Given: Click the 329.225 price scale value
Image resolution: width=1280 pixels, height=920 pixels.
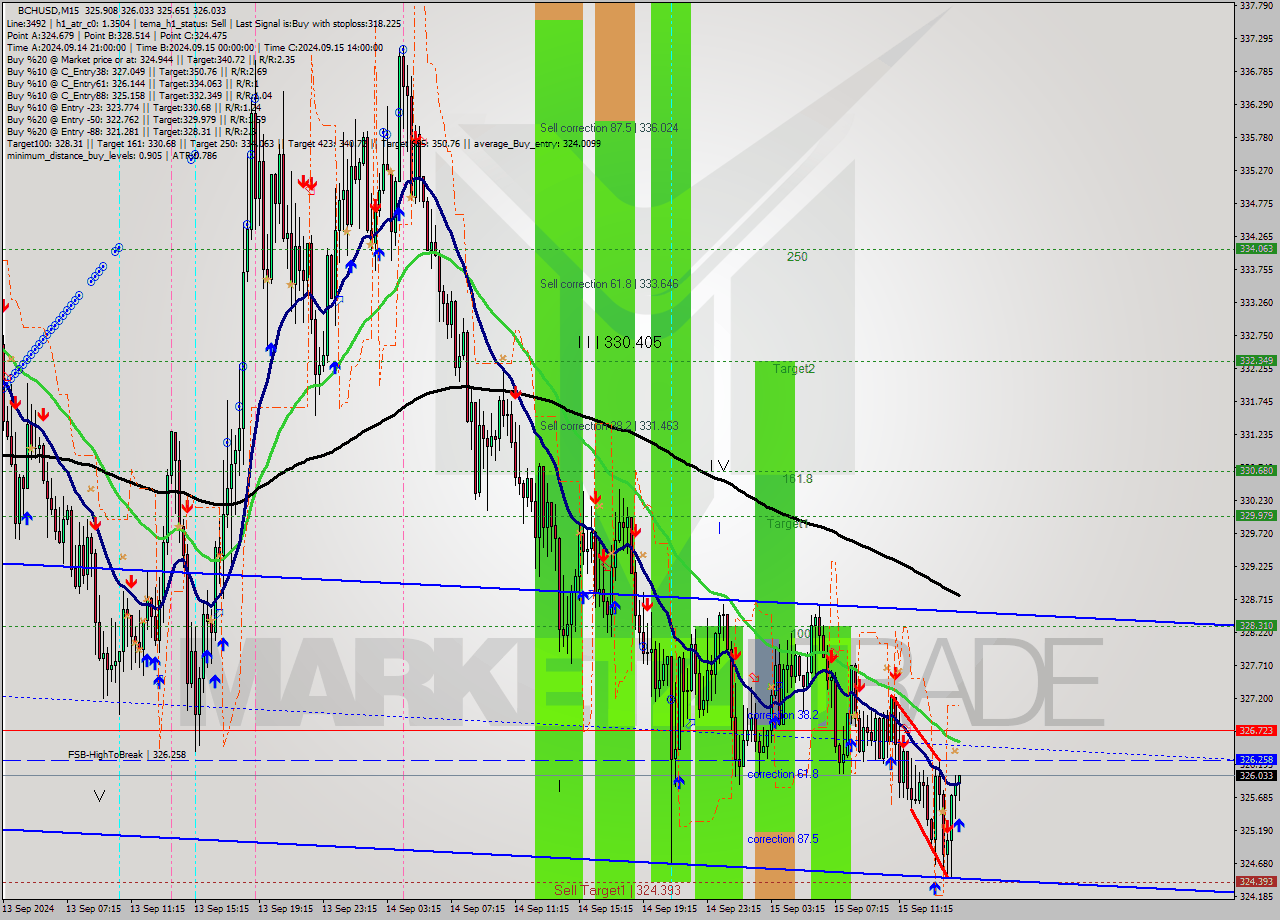Looking at the screenshot, I should (1256, 566).
